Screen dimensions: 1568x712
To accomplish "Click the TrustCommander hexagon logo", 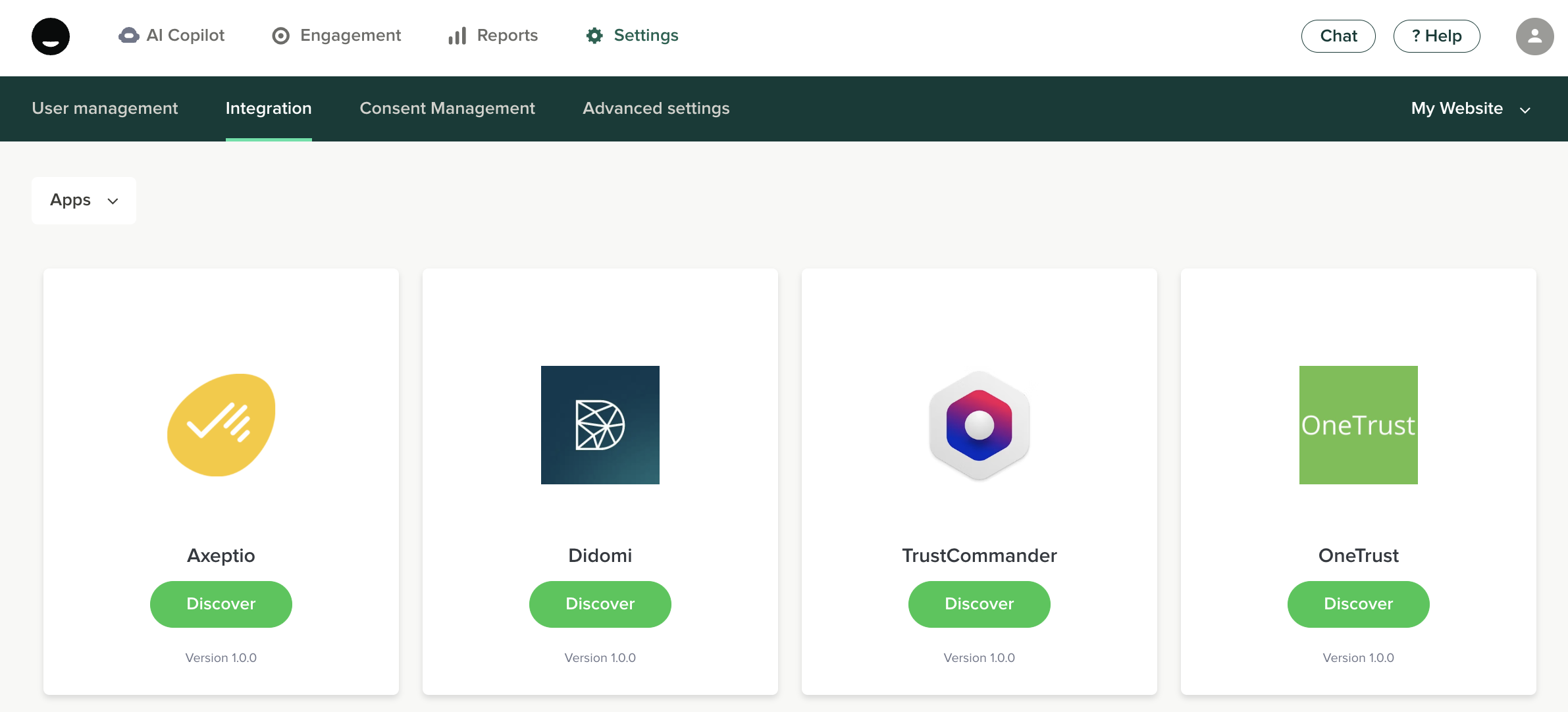I will (980, 425).
